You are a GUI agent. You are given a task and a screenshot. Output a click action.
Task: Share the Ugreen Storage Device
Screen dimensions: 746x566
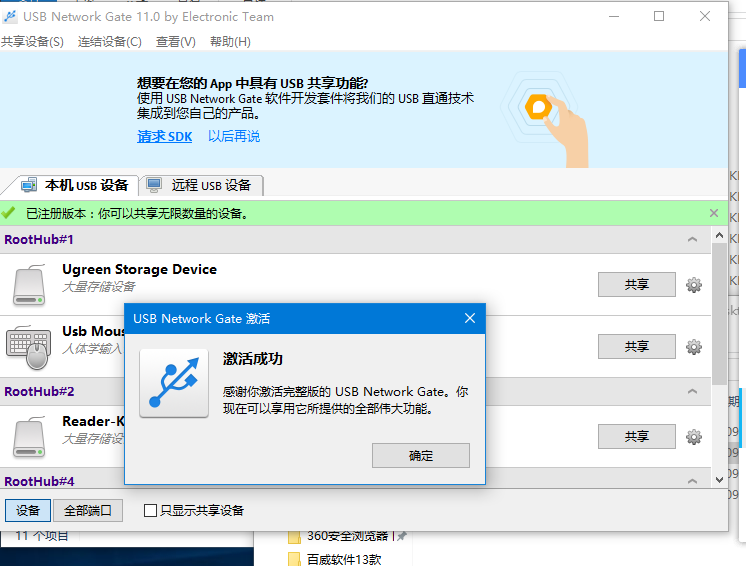637,284
